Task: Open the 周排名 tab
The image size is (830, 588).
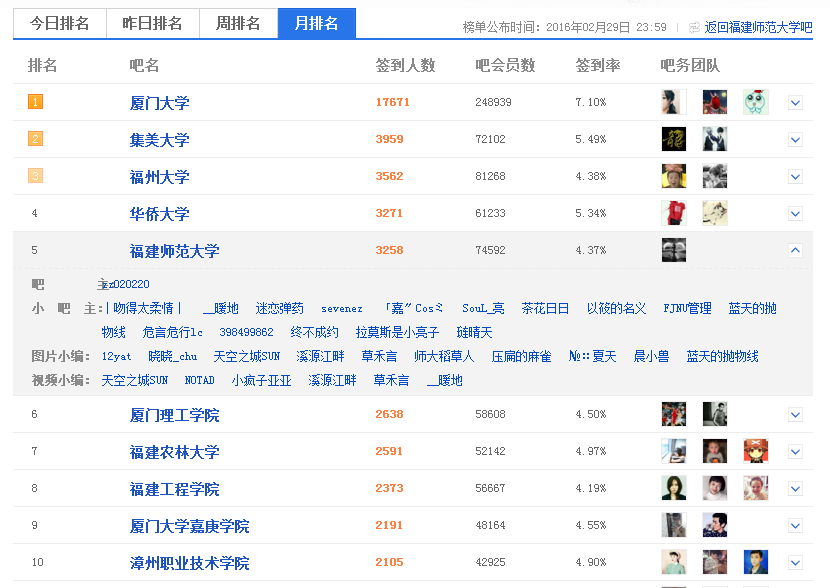Action: coord(238,23)
